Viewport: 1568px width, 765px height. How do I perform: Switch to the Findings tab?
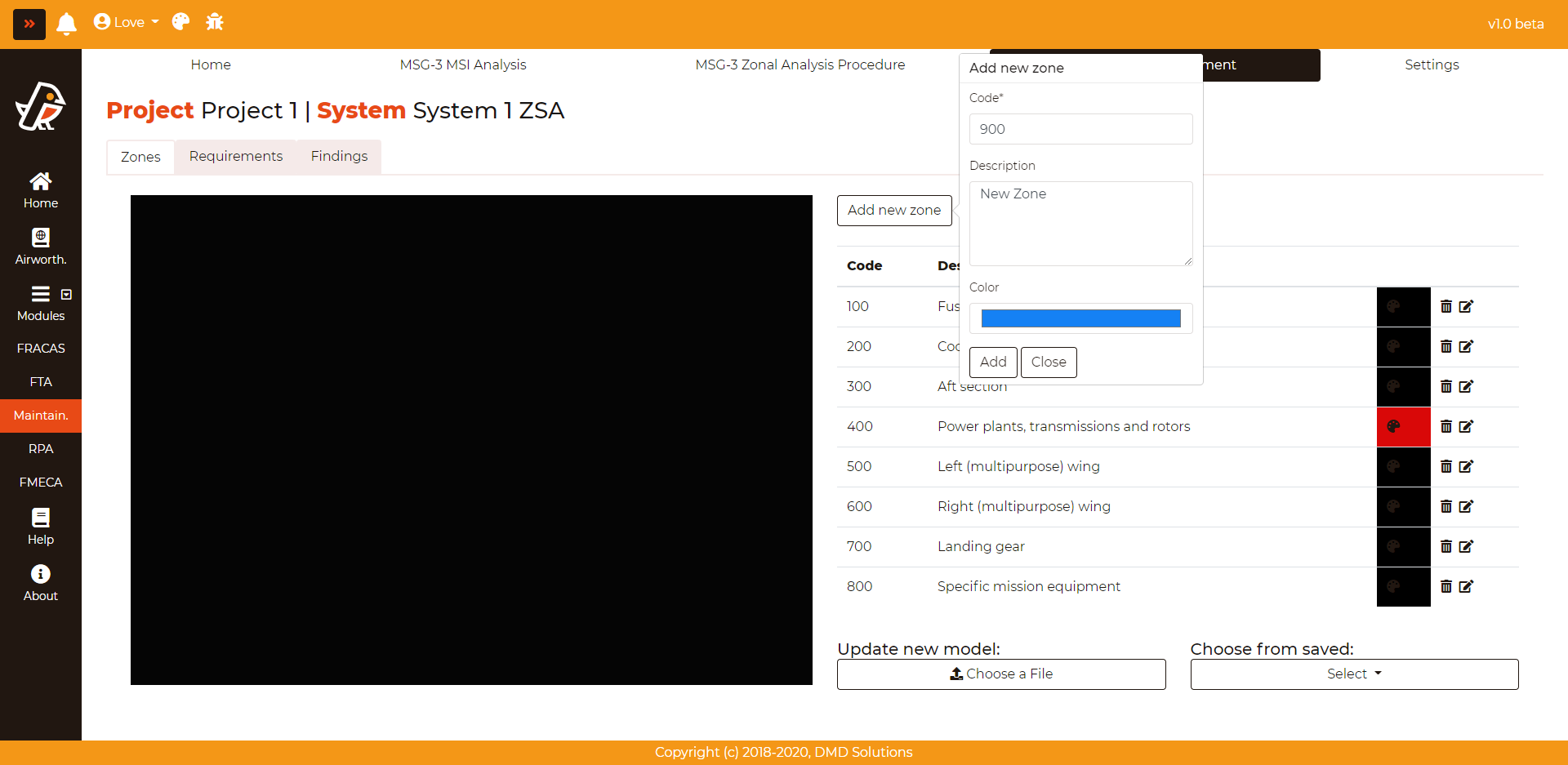339,157
